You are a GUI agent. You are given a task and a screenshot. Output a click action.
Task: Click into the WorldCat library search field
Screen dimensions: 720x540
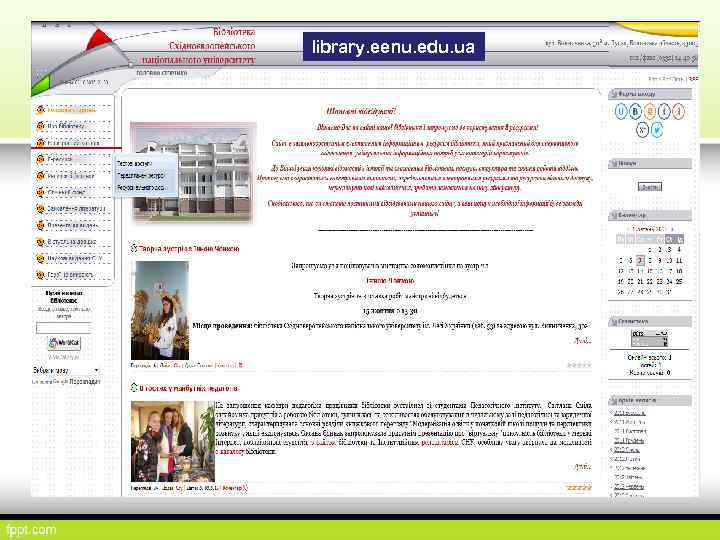[63, 328]
